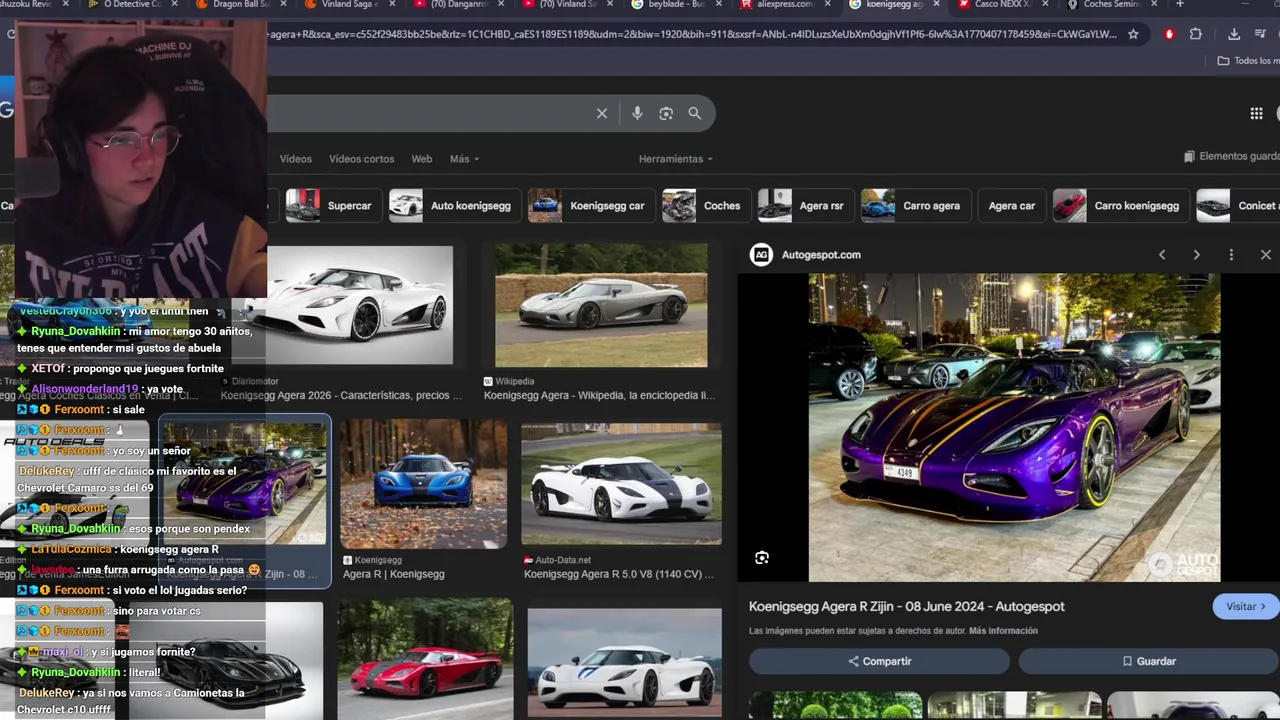The height and width of the screenshot is (720, 1280).
Task: Open the Más información link
Action: [1003, 631]
